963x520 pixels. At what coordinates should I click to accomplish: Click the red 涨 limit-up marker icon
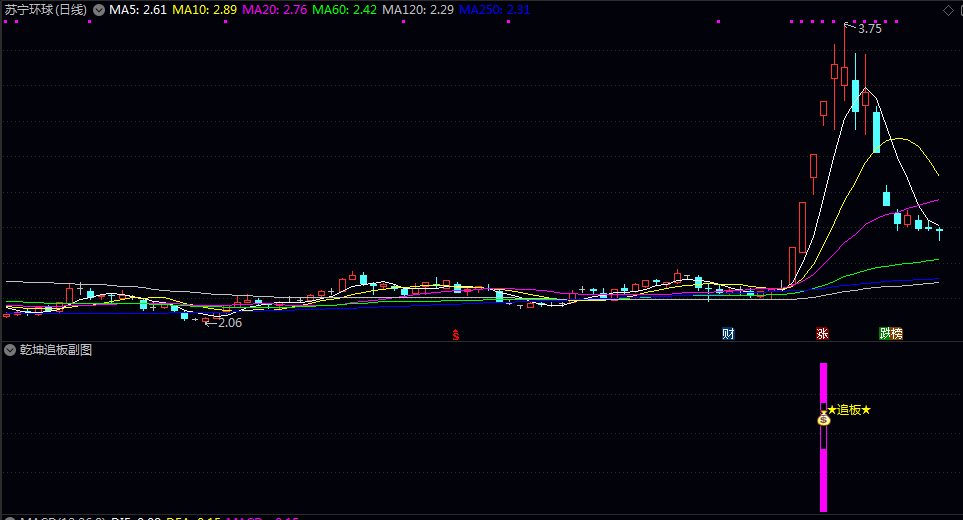pyautogui.click(x=822, y=333)
